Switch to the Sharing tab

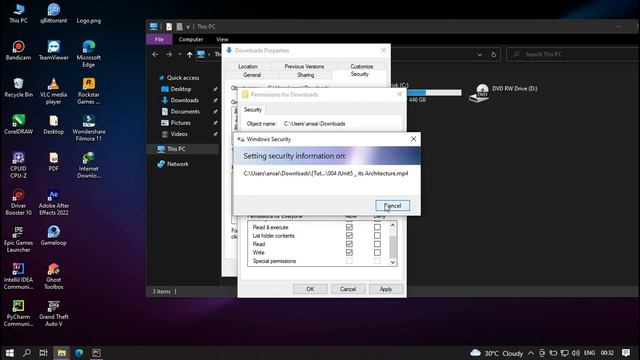(x=306, y=75)
